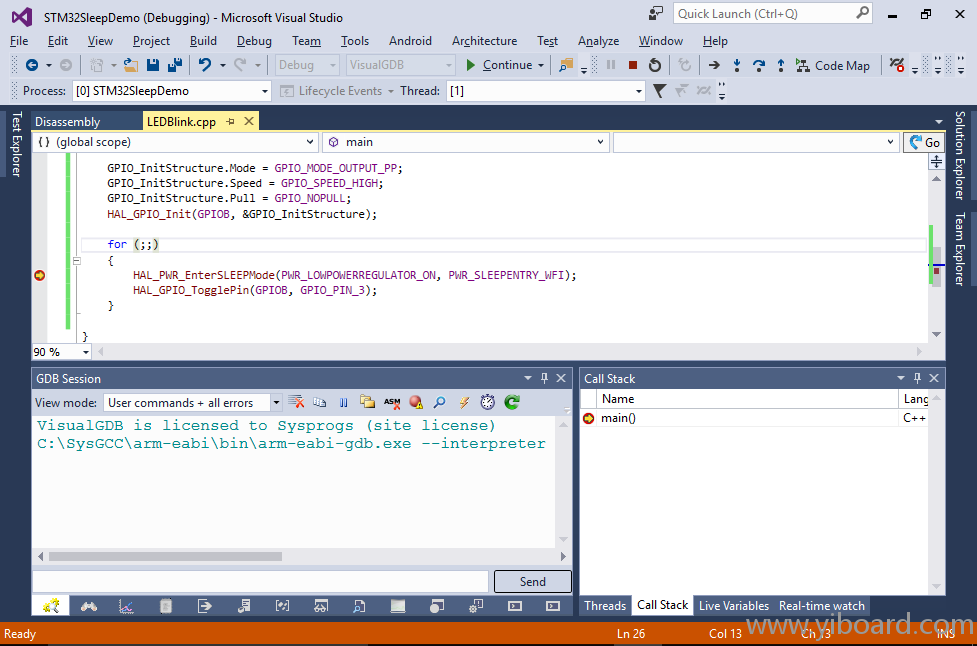Click the Go button in navigation bar
Image resolution: width=977 pixels, height=646 pixels.
click(925, 142)
